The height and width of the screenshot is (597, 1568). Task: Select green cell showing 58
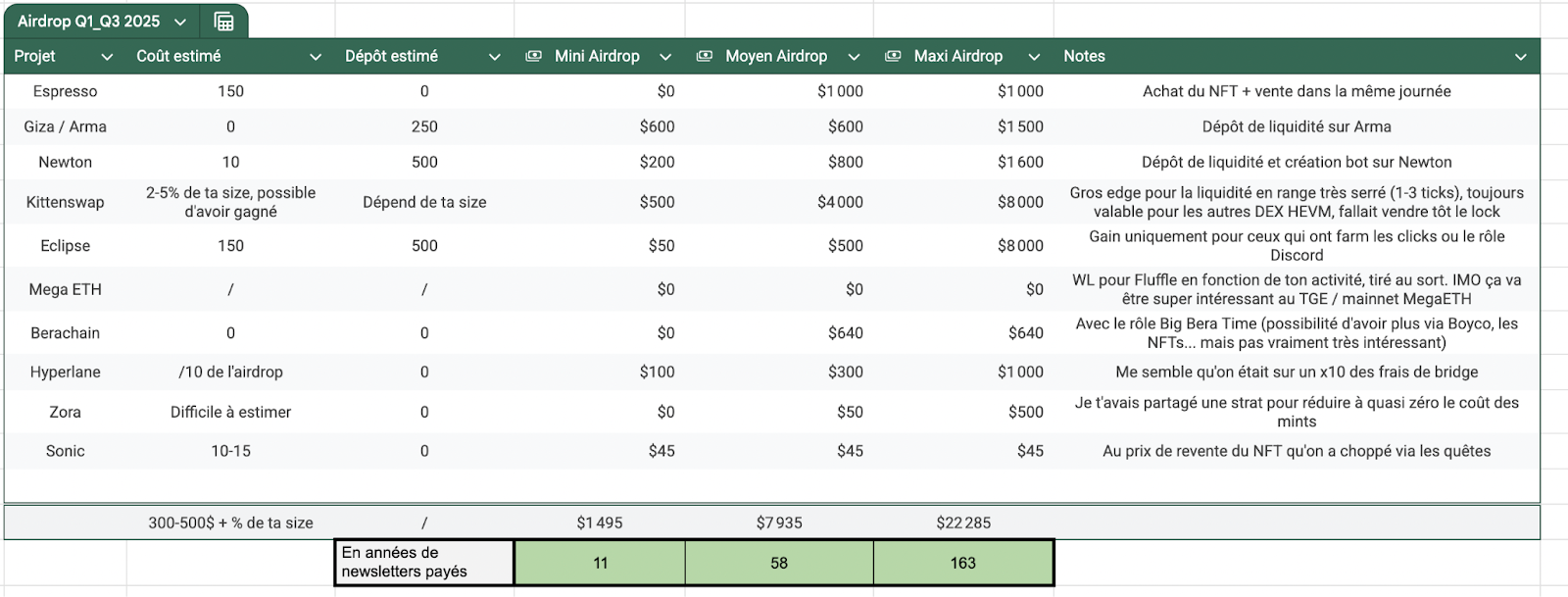click(x=779, y=563)
